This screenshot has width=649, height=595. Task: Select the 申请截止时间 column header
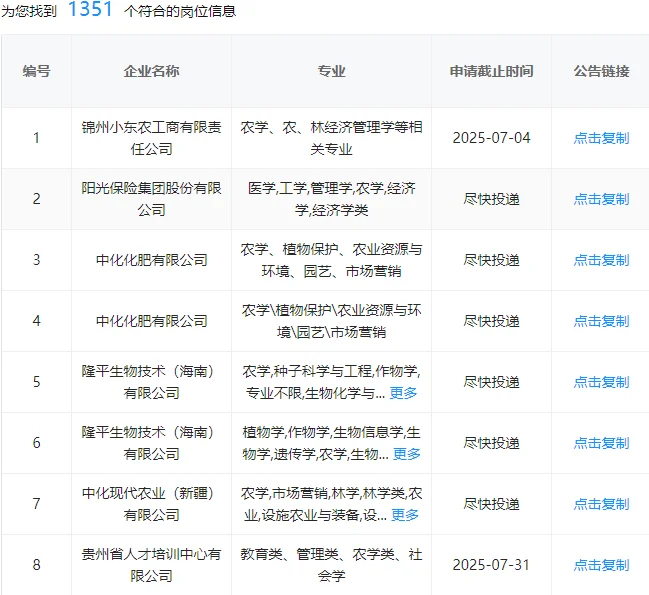[x=491, y=71]
